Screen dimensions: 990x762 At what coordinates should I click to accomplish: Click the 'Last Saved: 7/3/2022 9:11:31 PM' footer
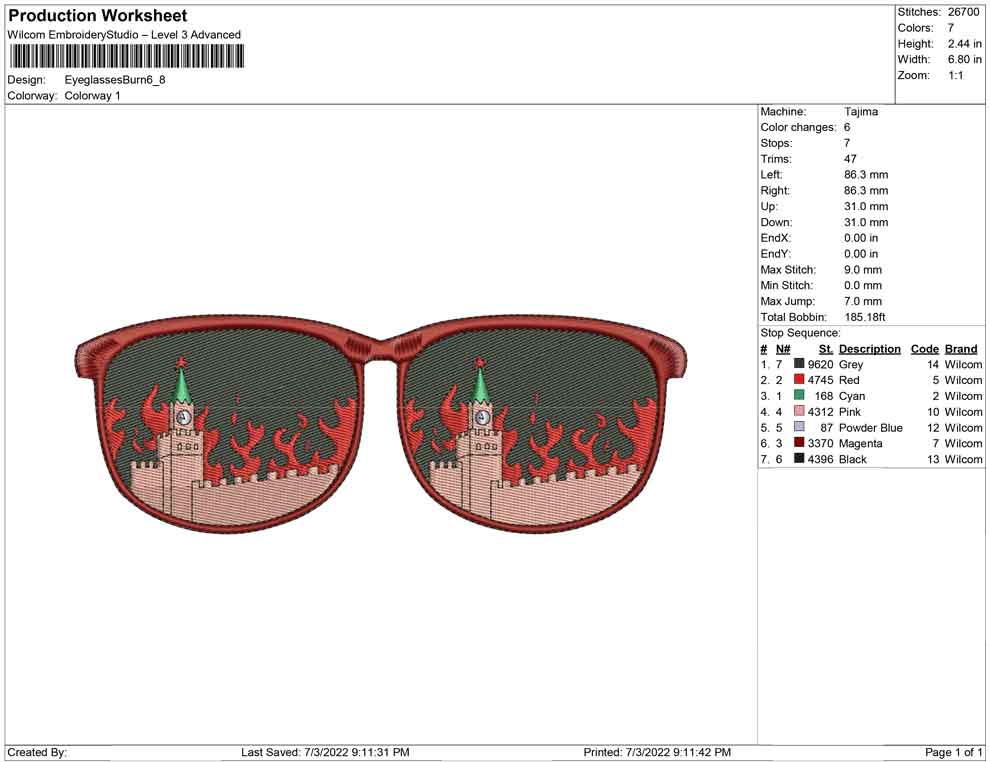(x=325, y=752)
